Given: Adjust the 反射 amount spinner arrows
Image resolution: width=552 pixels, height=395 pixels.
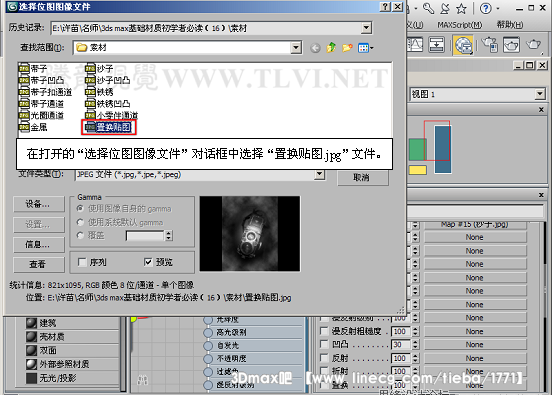Looking at the screenshot, I should 415,358.
